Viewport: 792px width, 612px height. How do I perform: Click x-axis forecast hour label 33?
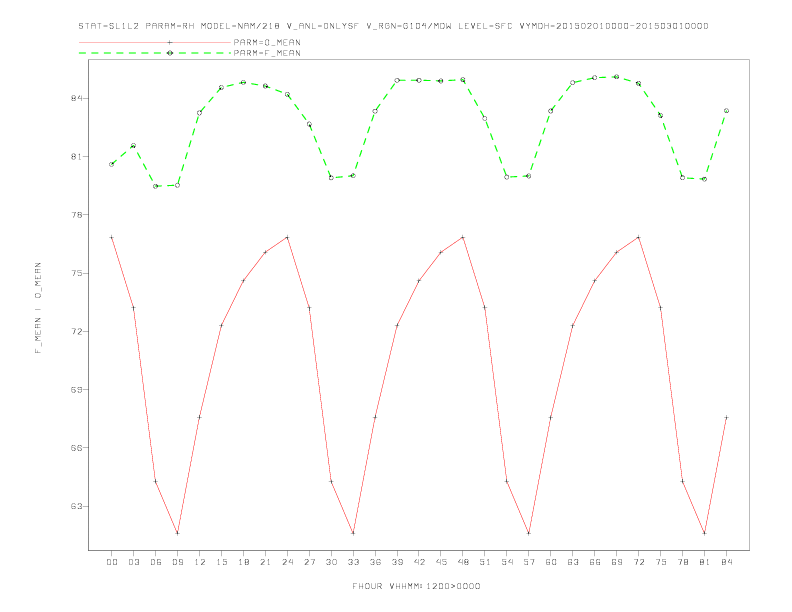pos(353,562)
